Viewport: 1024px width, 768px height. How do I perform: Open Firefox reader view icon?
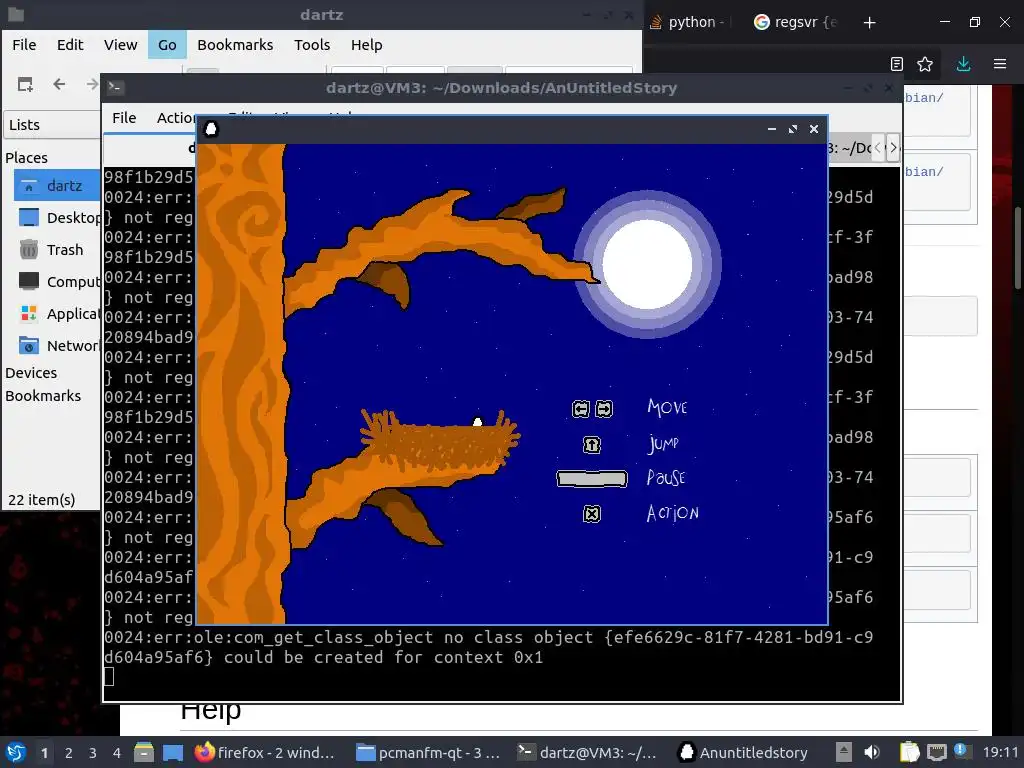(x=897, y=64)
